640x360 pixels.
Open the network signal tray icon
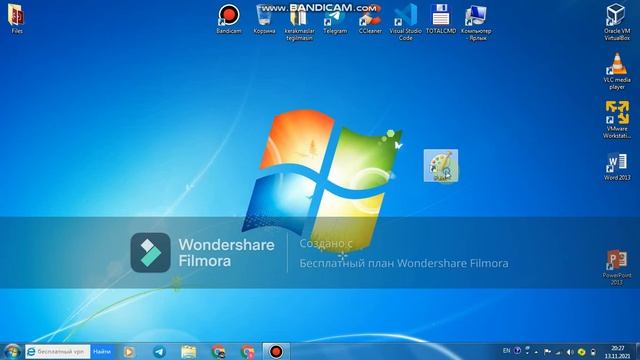coord(559,351)
